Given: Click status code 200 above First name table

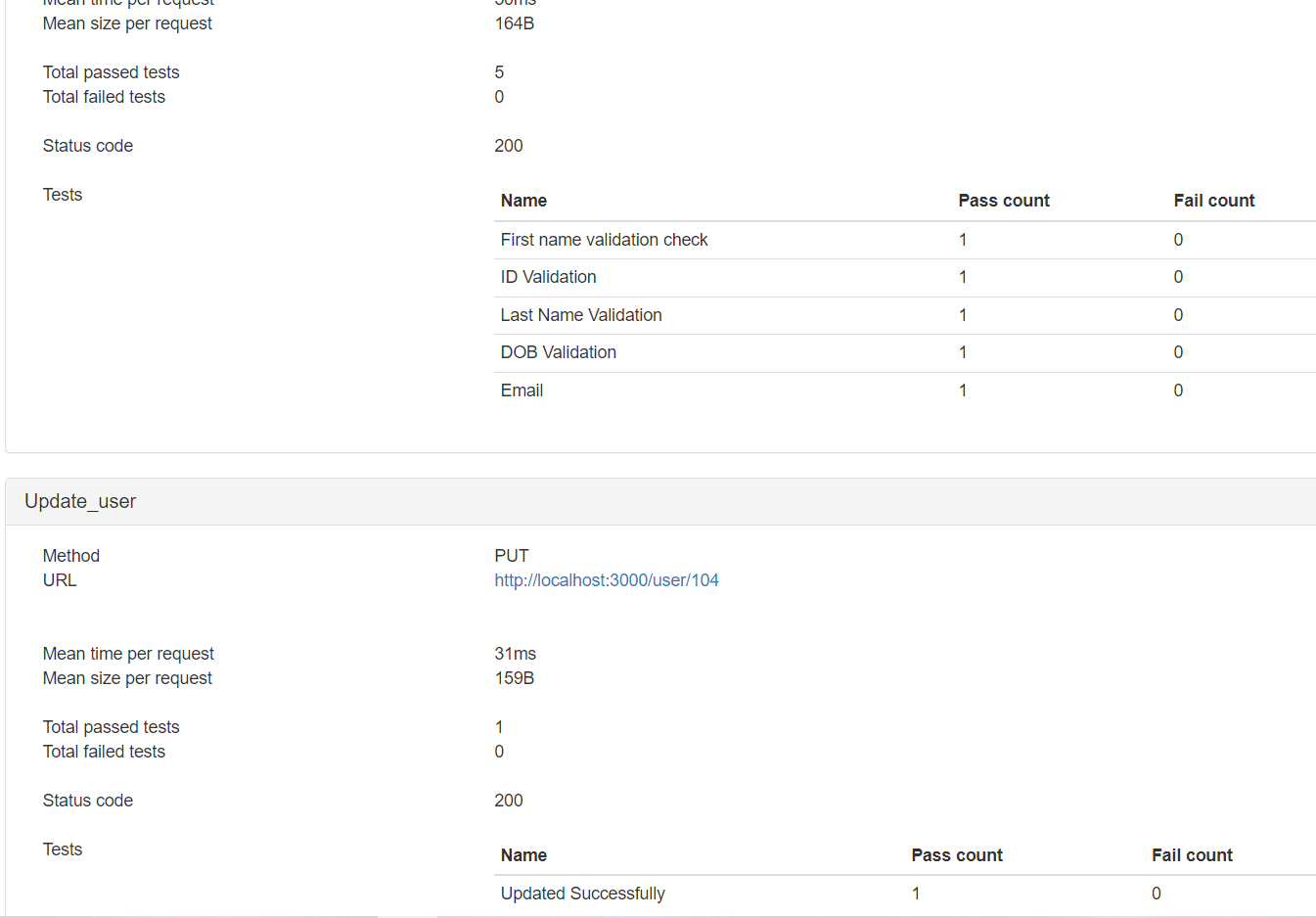Looking at the screenshot, I should click(509, 146).
